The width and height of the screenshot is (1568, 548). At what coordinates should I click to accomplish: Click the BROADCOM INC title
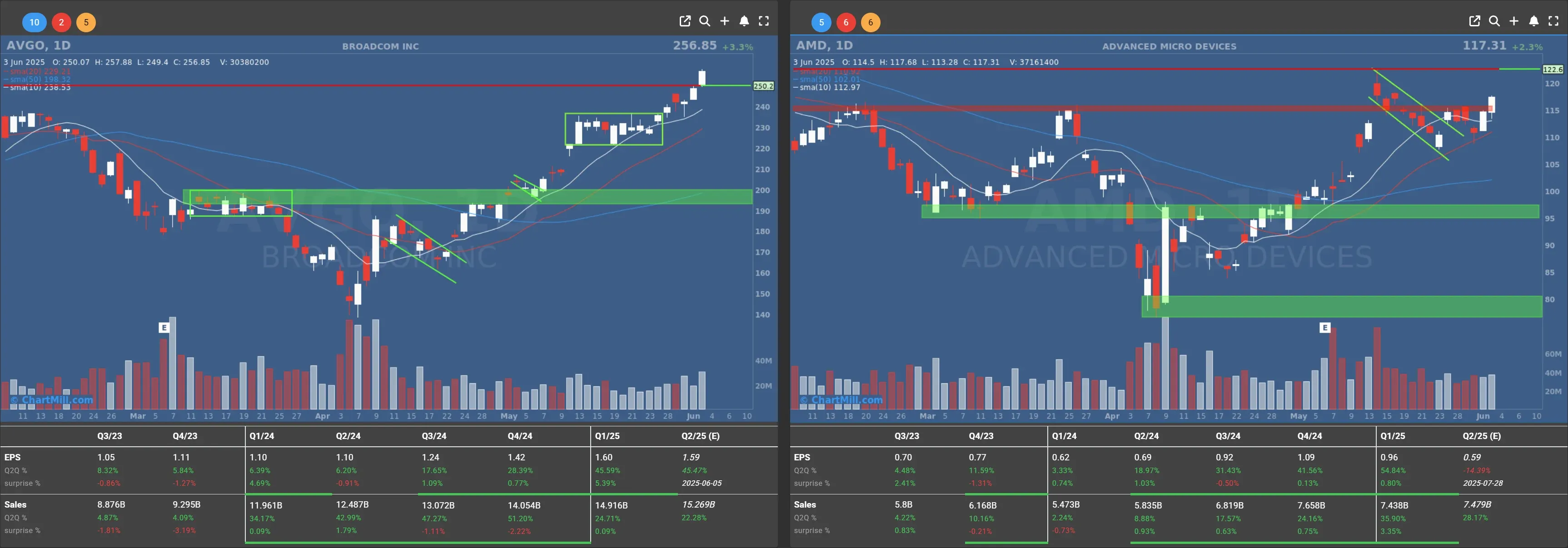pyautogui.click(x=380, y=46)
